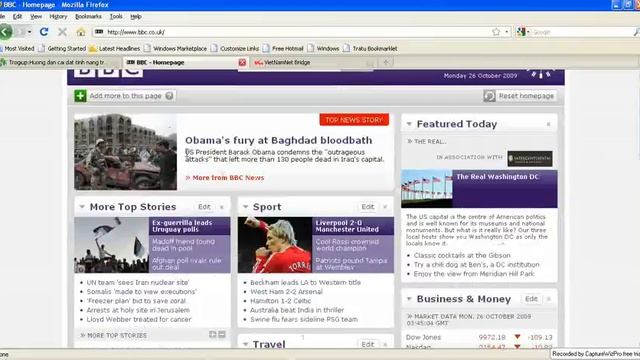Collapse the Business & Money module
The width and height of the screenshot is (640, 360).
409,299
